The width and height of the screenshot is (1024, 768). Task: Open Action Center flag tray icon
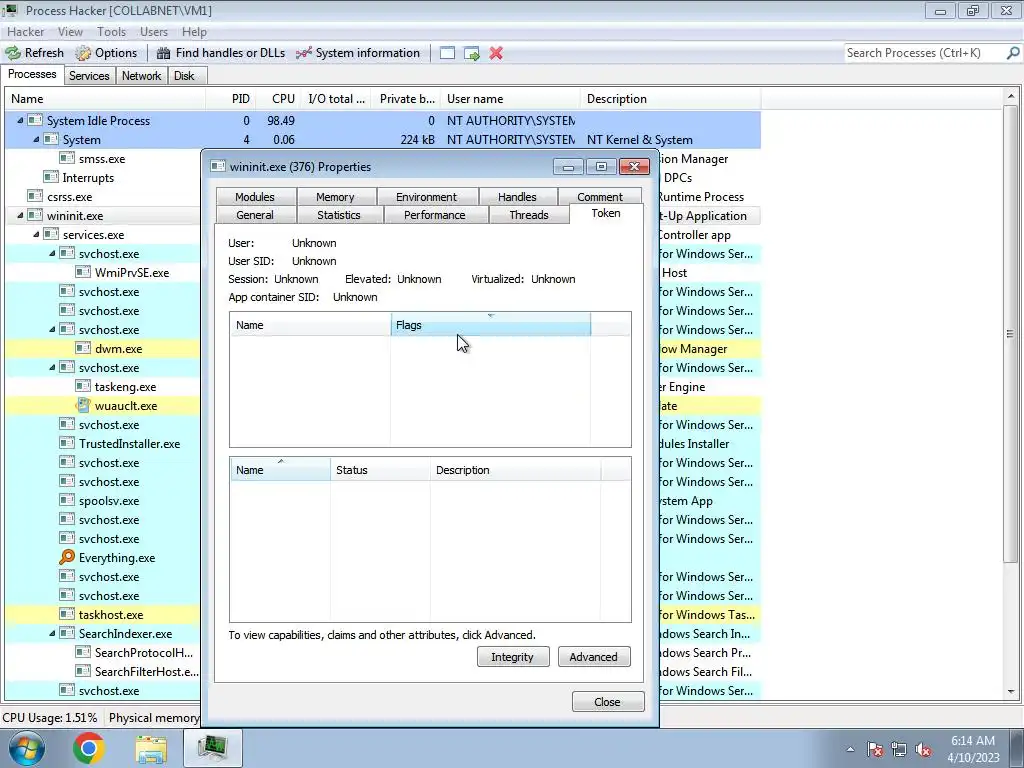[875, 749]
